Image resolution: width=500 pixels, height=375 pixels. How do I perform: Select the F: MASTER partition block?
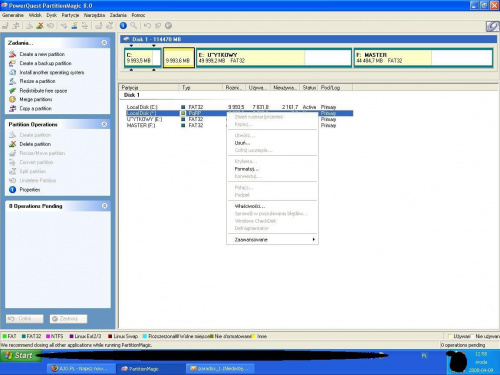(423, 58)
